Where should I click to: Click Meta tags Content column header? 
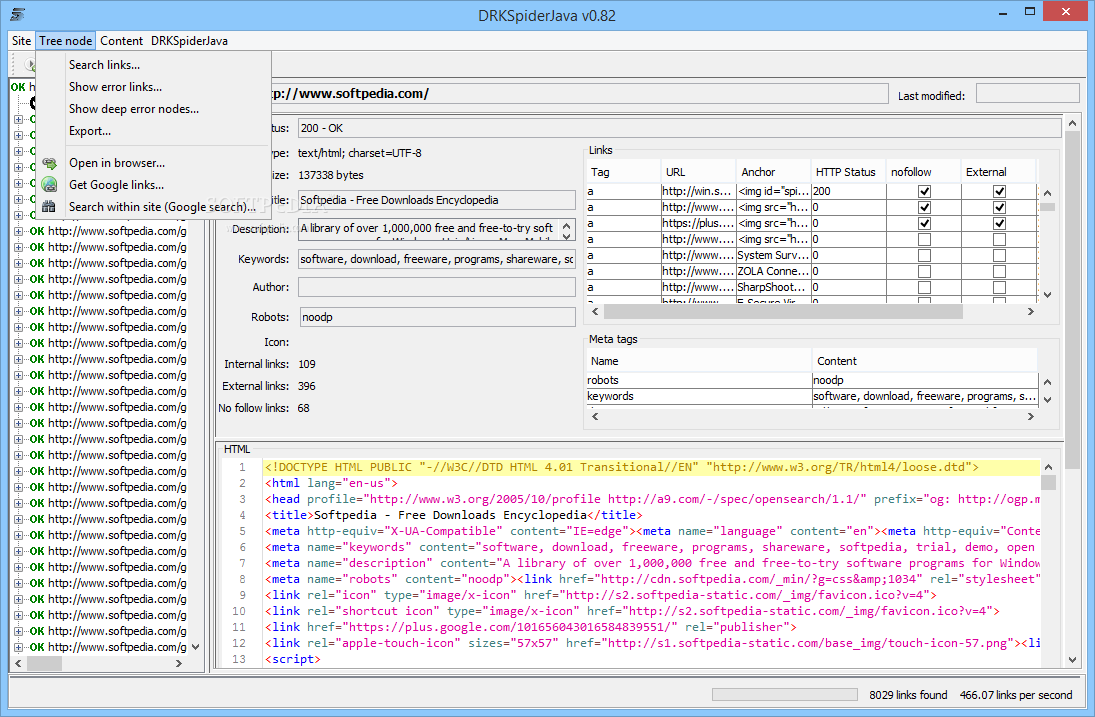point(925,361)
